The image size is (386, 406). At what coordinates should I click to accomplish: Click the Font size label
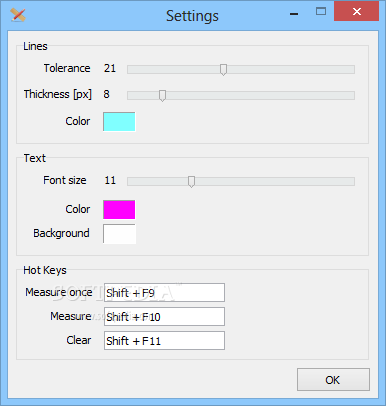[65, 180]
